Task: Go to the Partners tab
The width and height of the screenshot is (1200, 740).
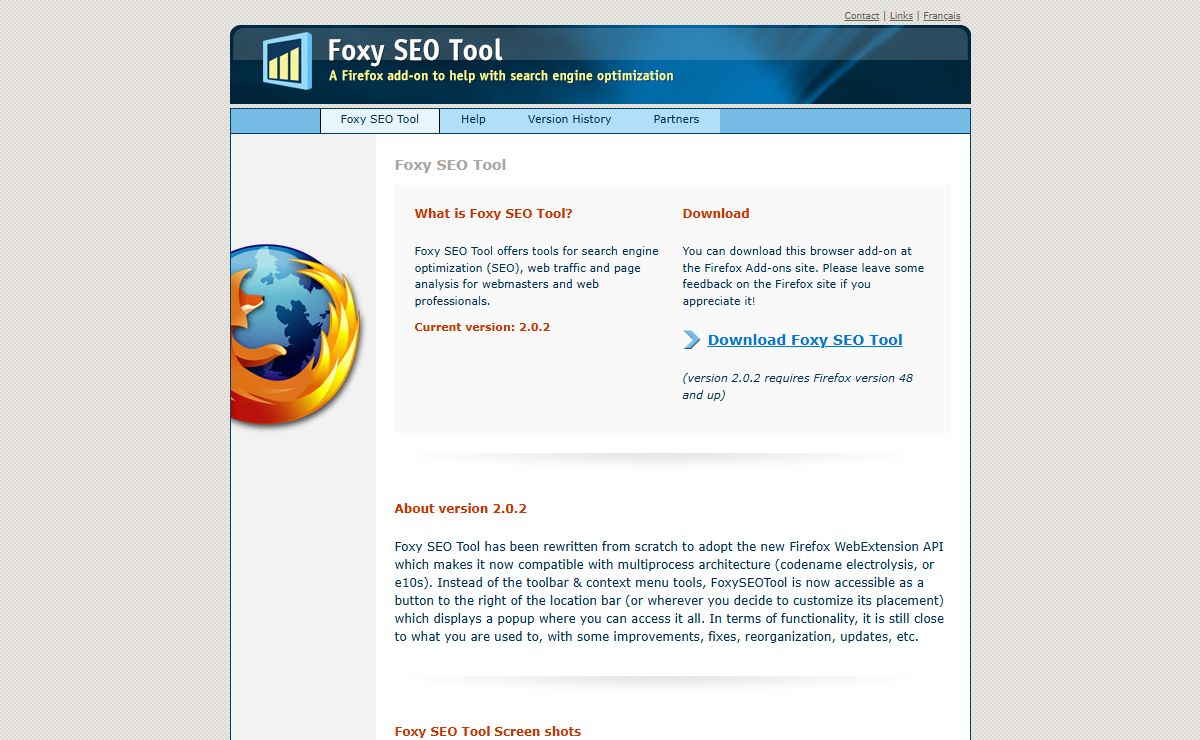Action: coord(676,120)
